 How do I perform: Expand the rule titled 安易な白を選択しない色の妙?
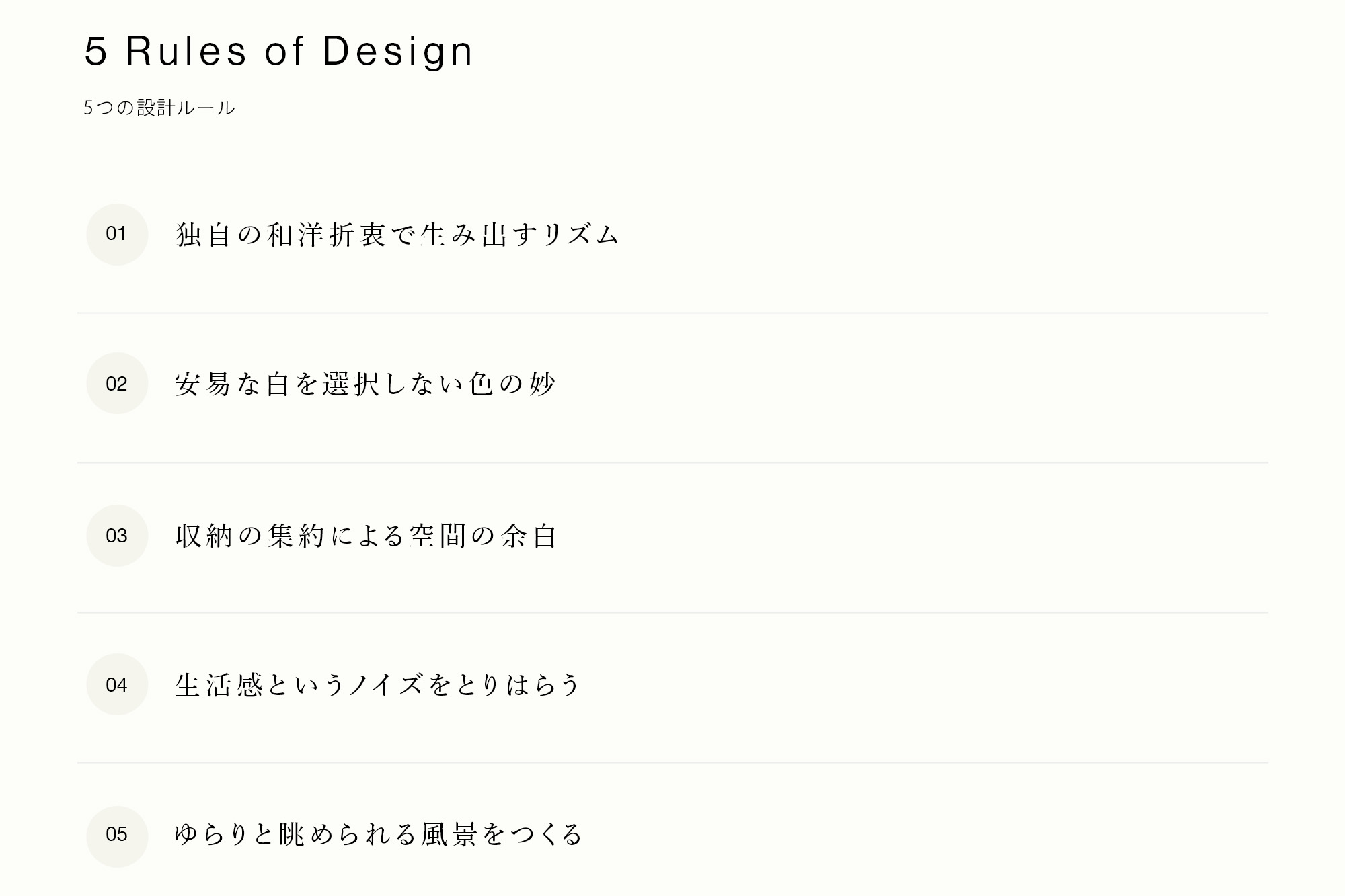pos(365,384)
